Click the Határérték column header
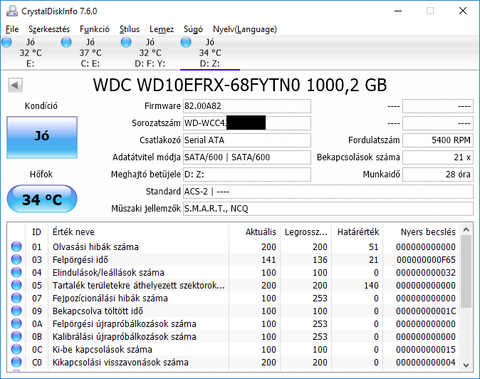The image size is (480, 379). point(357,232)
